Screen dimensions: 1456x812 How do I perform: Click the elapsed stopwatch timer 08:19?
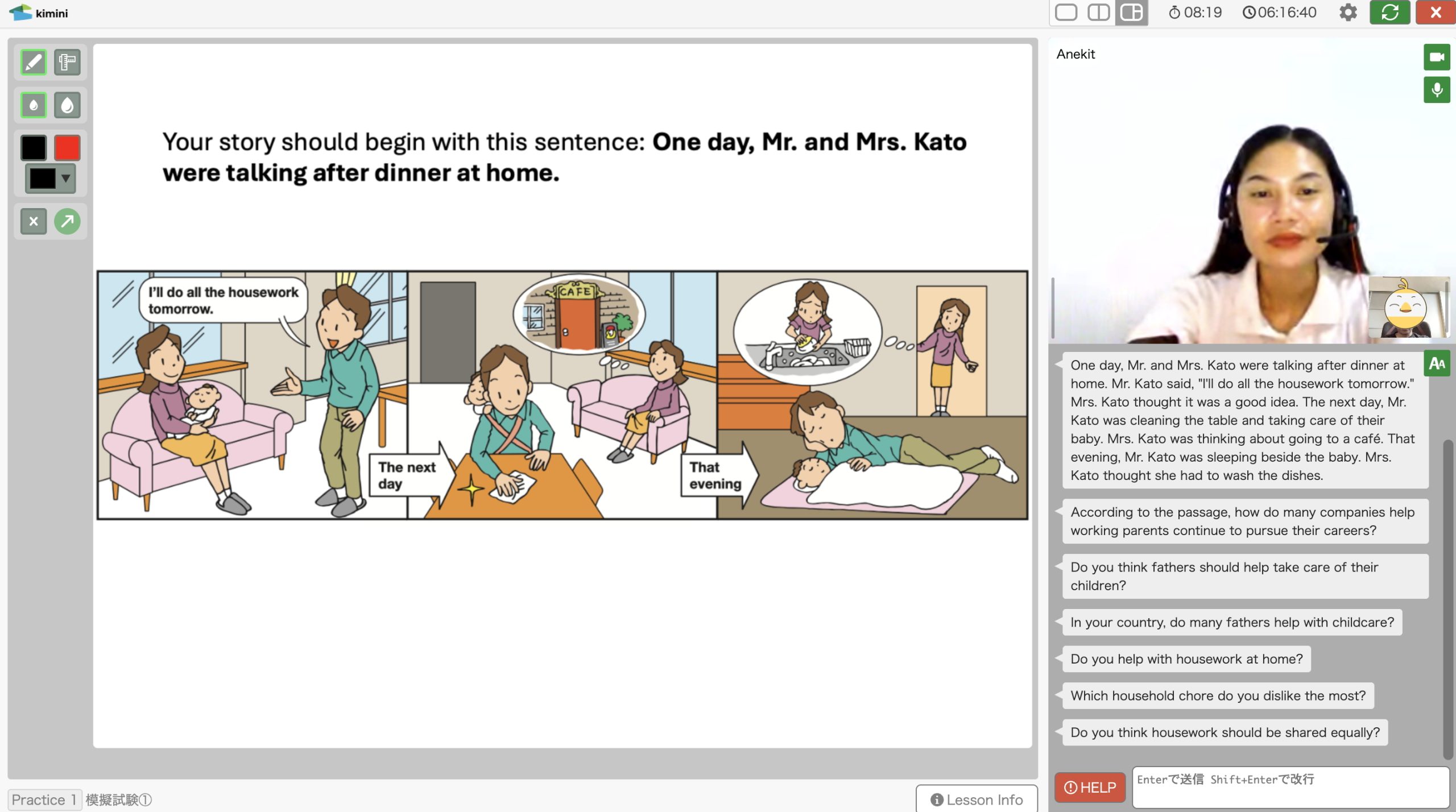(1195, 13)
